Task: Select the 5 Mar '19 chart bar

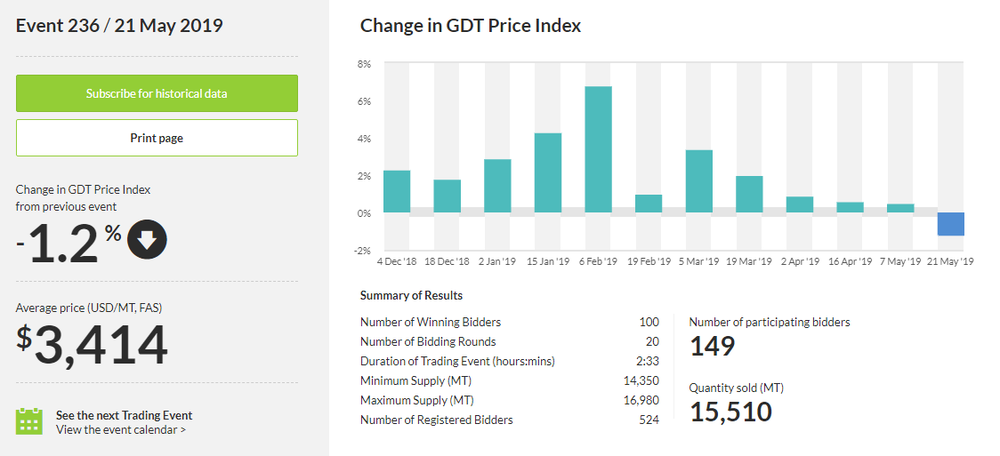Action: [699, 181]
